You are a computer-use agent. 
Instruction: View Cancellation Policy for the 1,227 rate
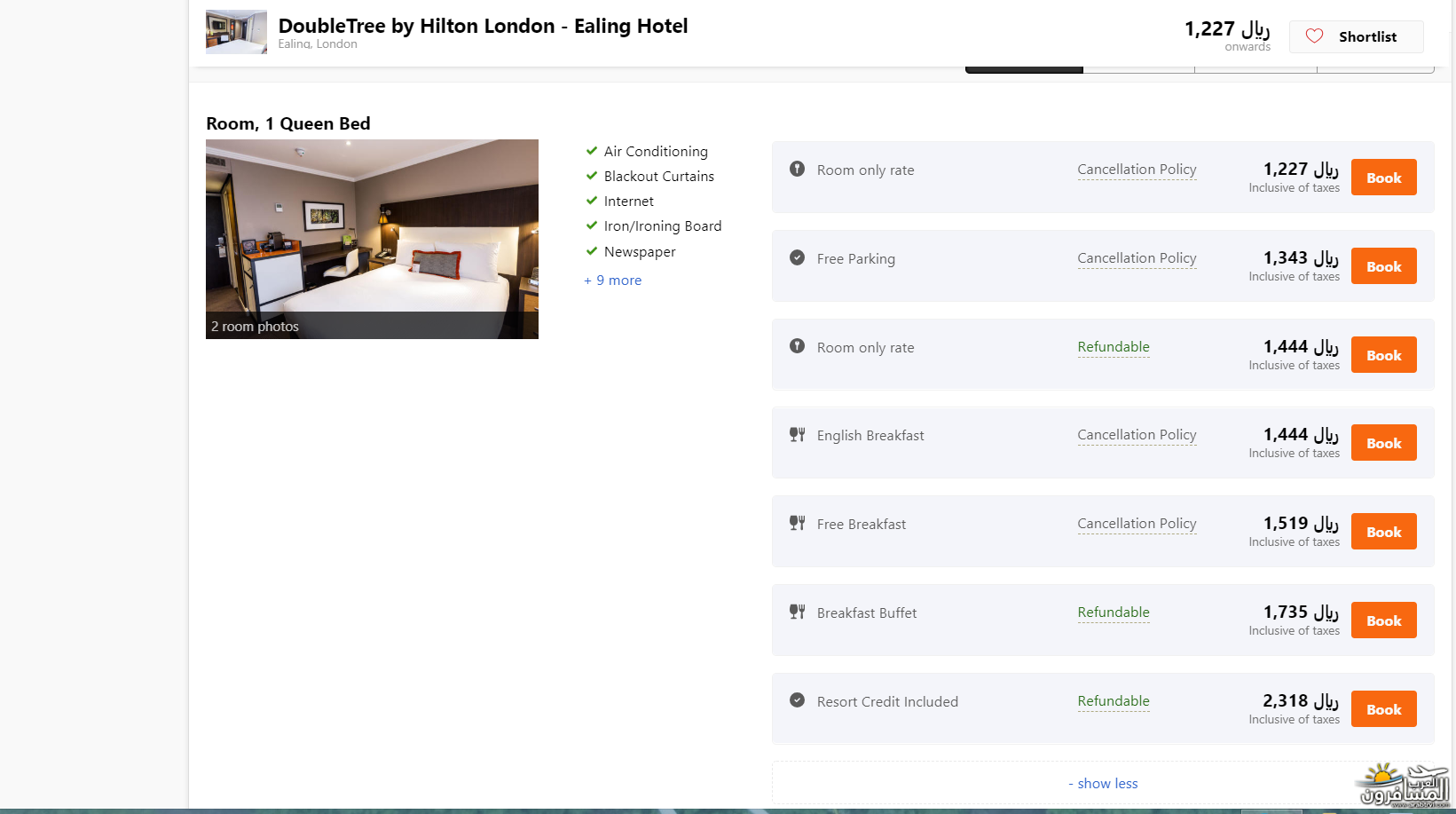(1137, 170)
